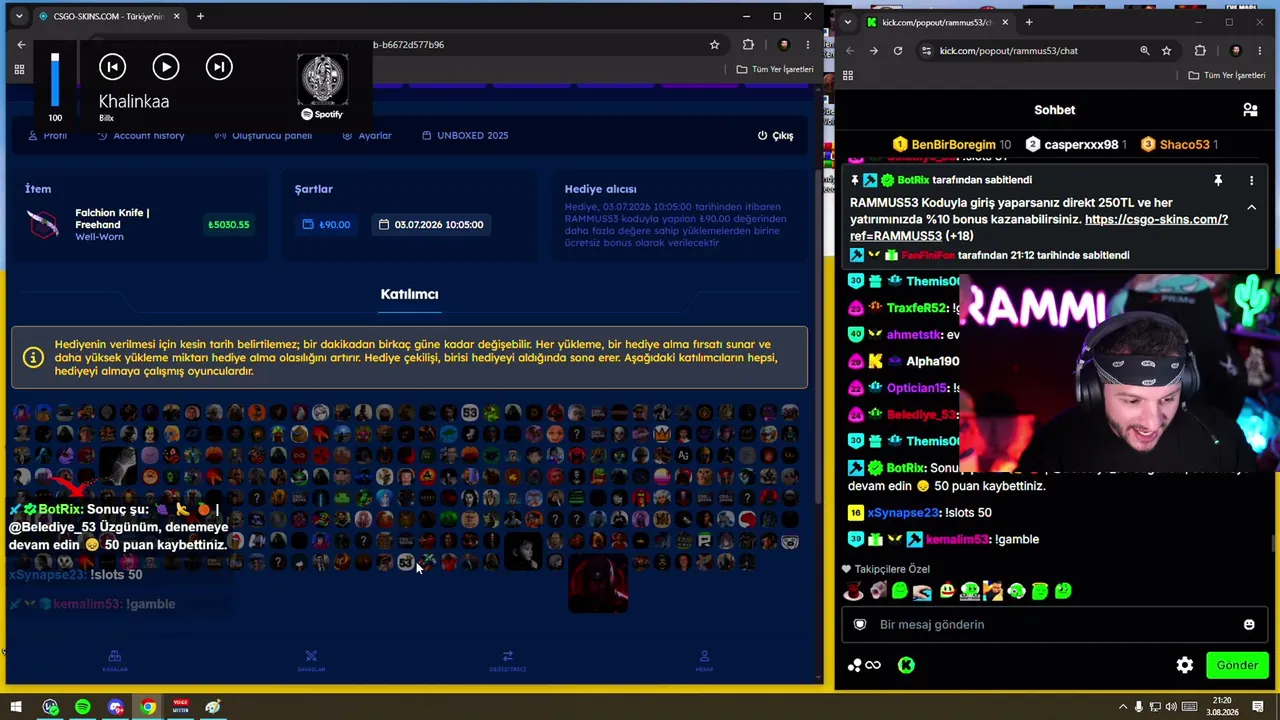Open tab search dropdown in CSGO-SKINS window
The height and width of the screenshot is (720, 1280).
18,16
